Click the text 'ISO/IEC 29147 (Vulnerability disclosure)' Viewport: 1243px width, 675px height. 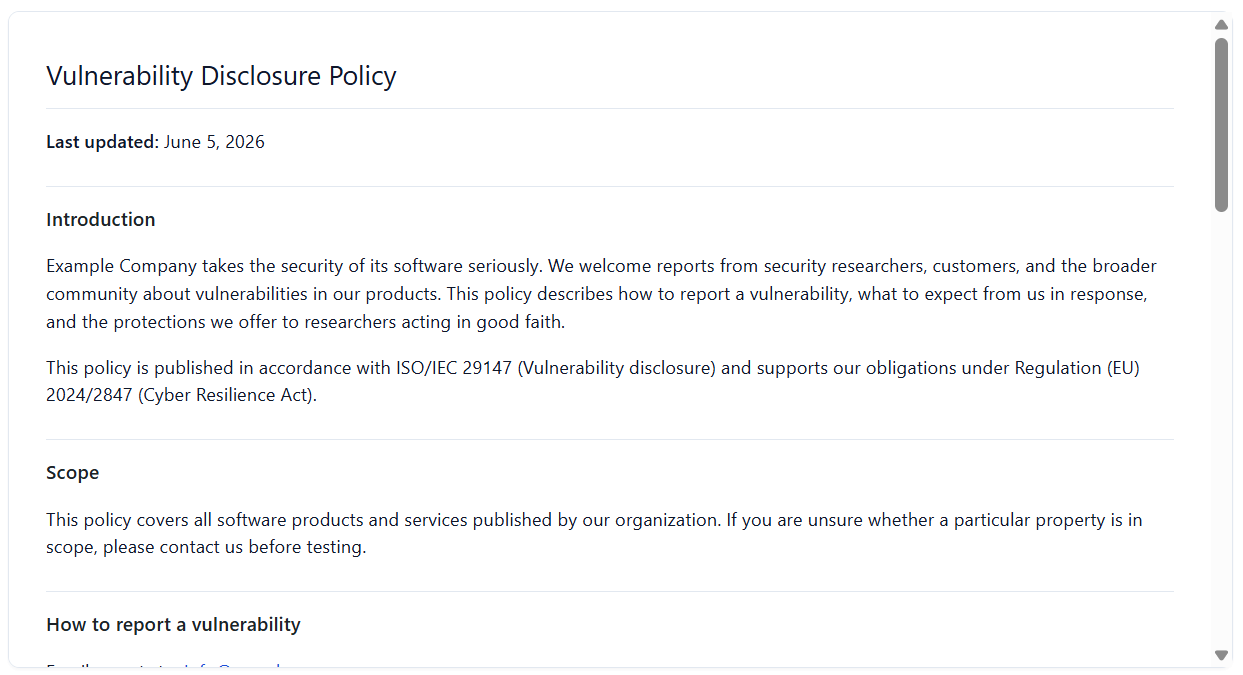tap(556, 368)
